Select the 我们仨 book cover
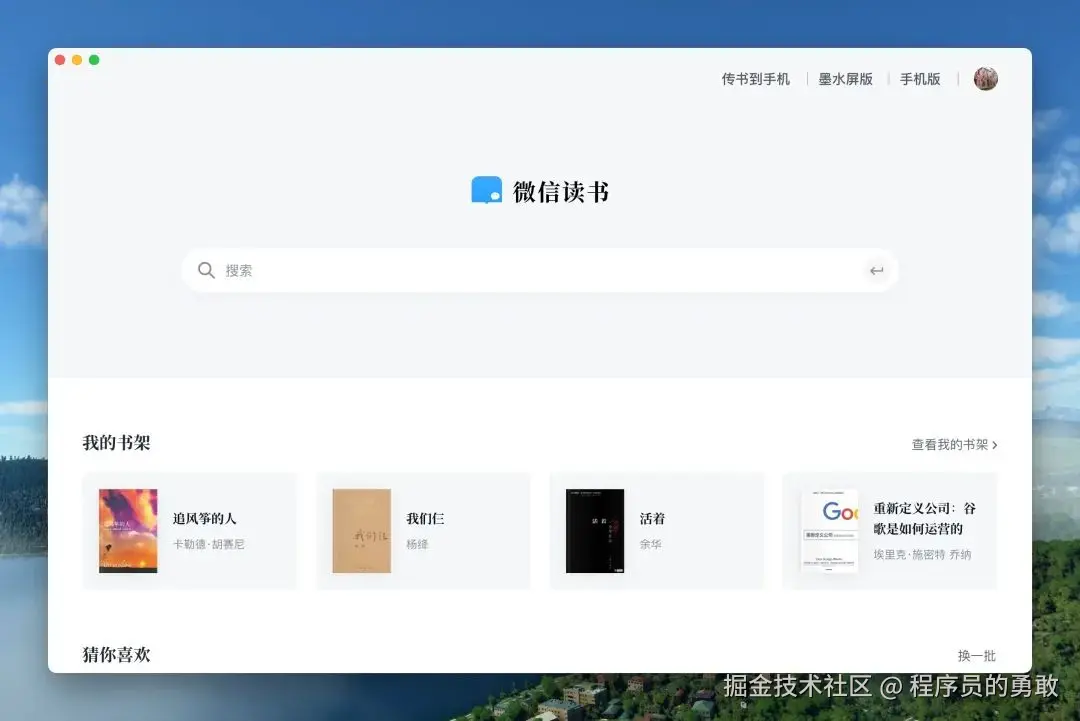Viewport: 1080px width, 721px height. click(361, 530)
